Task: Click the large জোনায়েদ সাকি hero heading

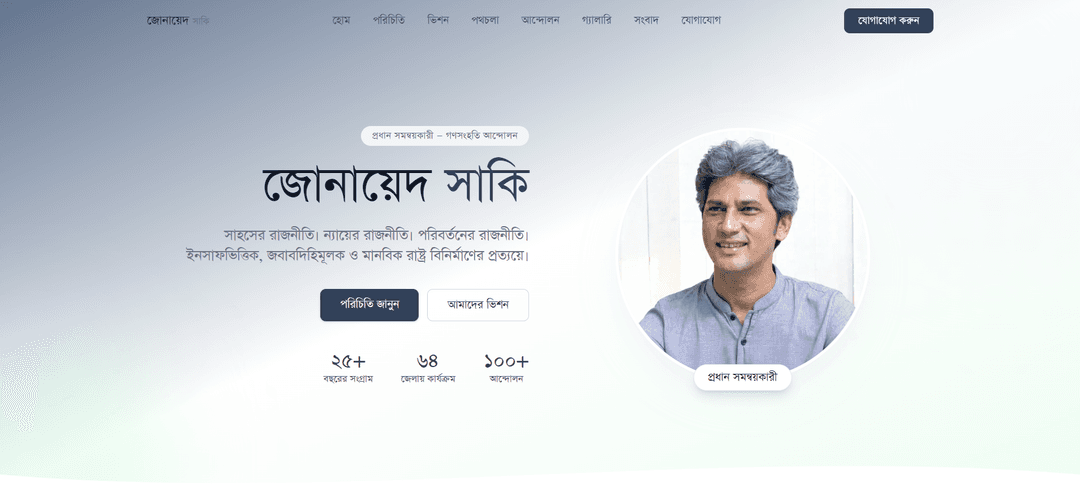Action: [x=395, y=184]
